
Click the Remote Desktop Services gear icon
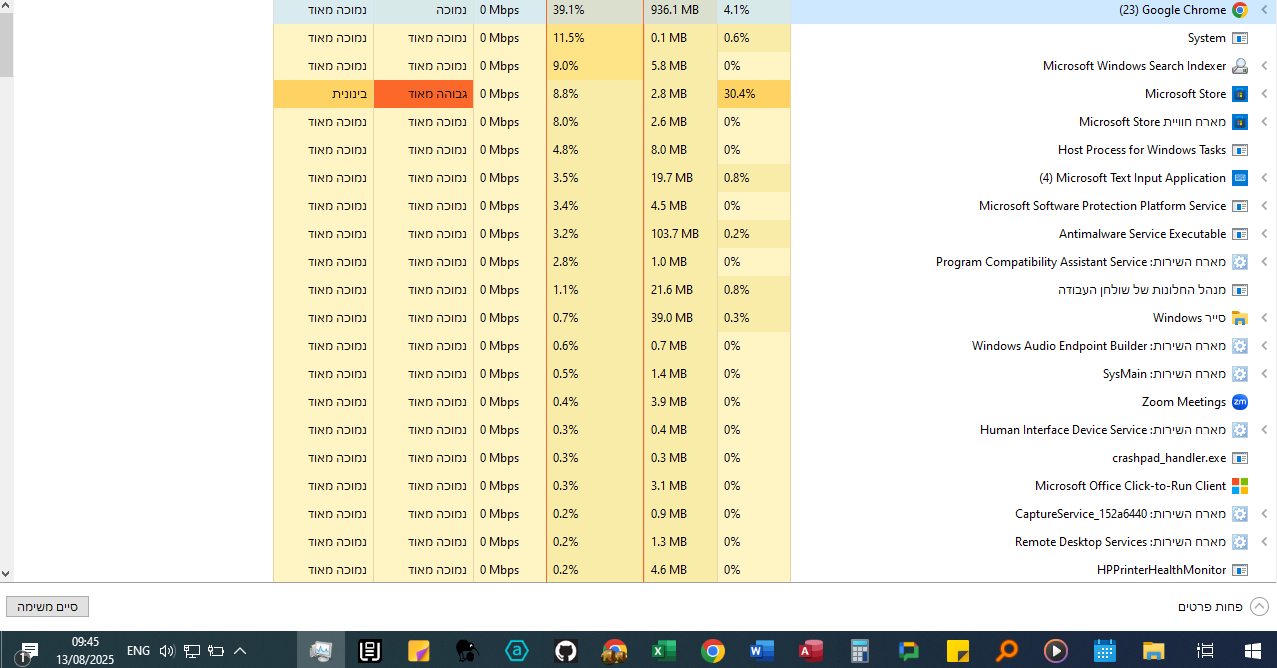point(1240,542)
